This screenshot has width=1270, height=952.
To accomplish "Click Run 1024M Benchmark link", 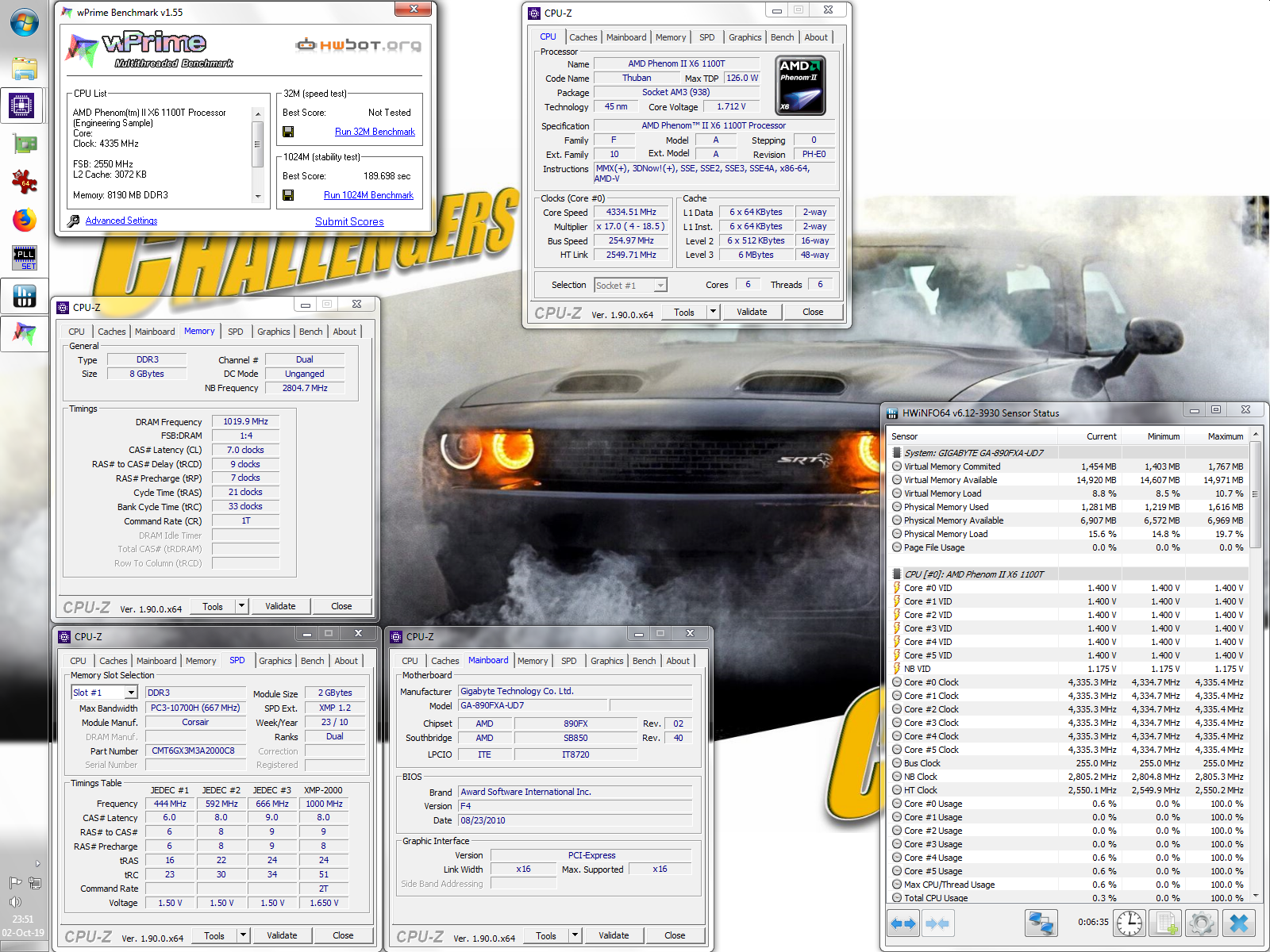I will click(x=368, y=195).
